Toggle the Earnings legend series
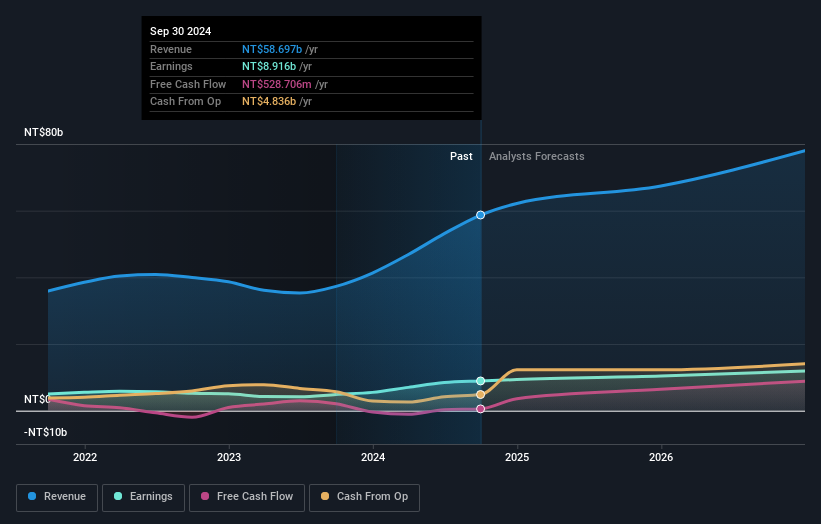 pos(143,497)
